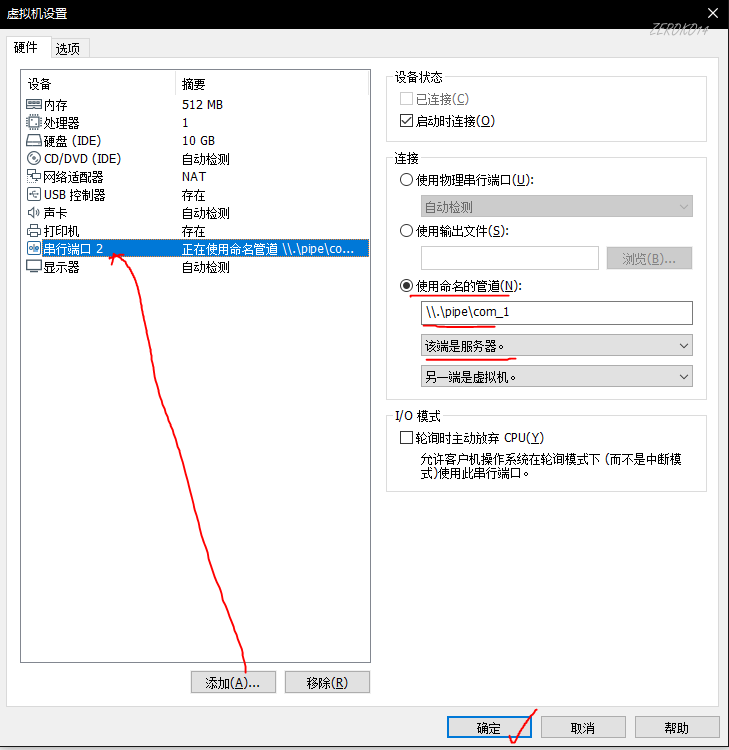The height and width of the screenshot is (750, 729).
Task: Select the 网络适配器 row label
Action: [73, 177]
